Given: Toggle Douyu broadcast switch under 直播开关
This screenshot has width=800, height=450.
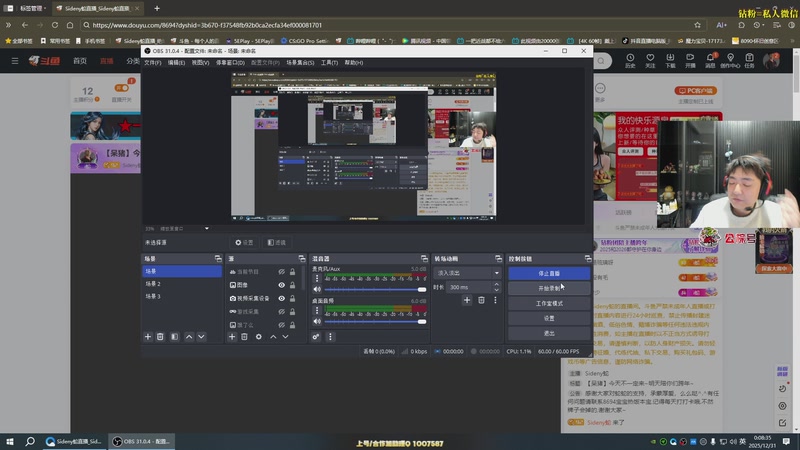Looking at the screenshot, I should 121,88.
